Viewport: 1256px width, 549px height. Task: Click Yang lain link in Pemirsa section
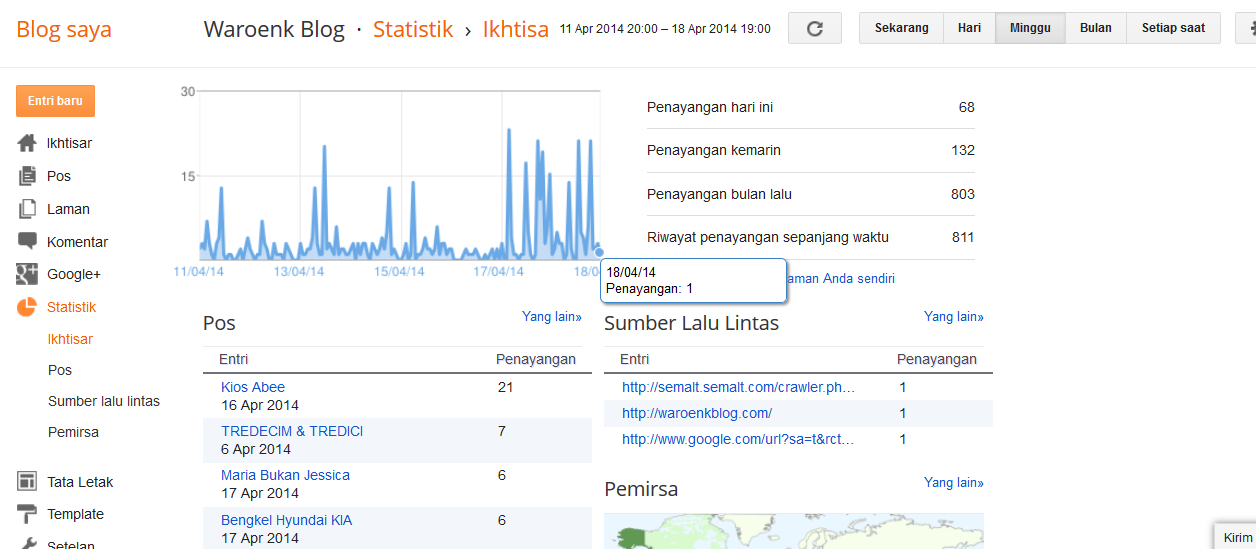954,482
